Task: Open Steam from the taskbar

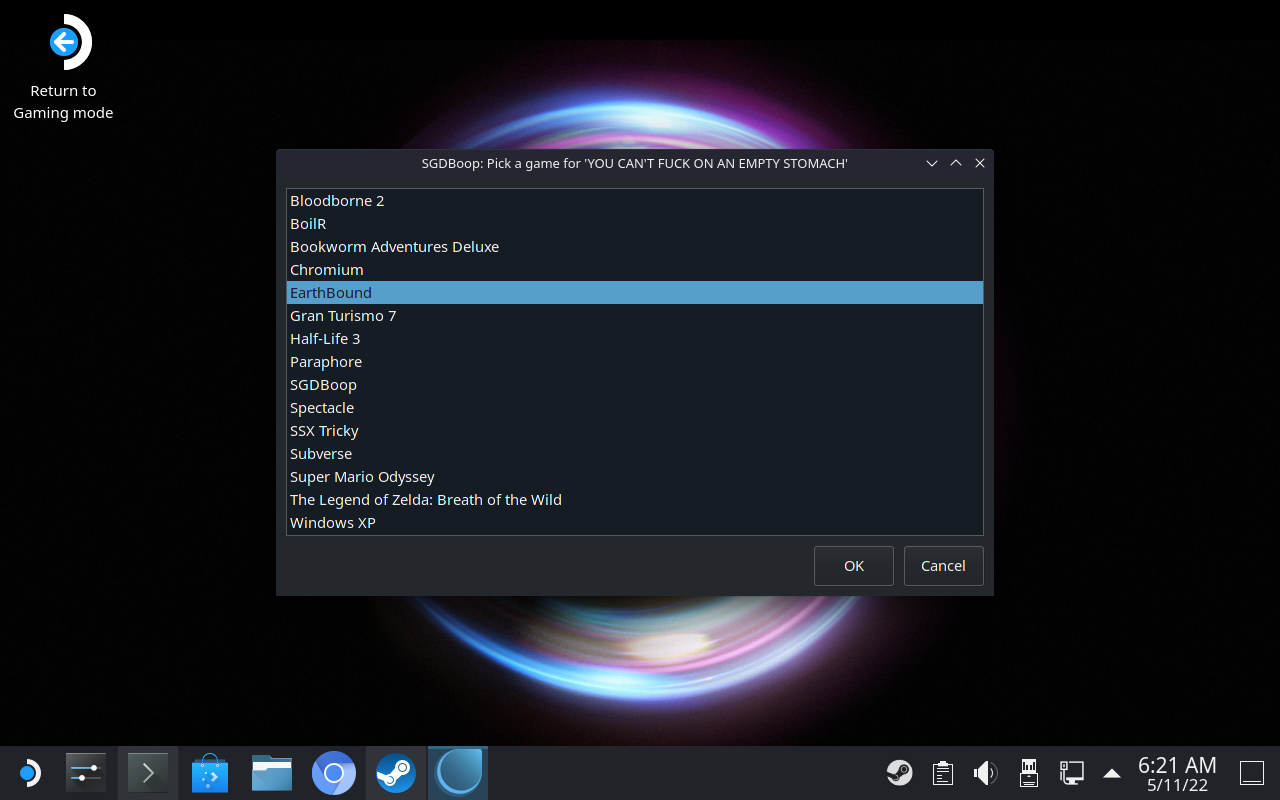Action: click(x=396, y=773)
